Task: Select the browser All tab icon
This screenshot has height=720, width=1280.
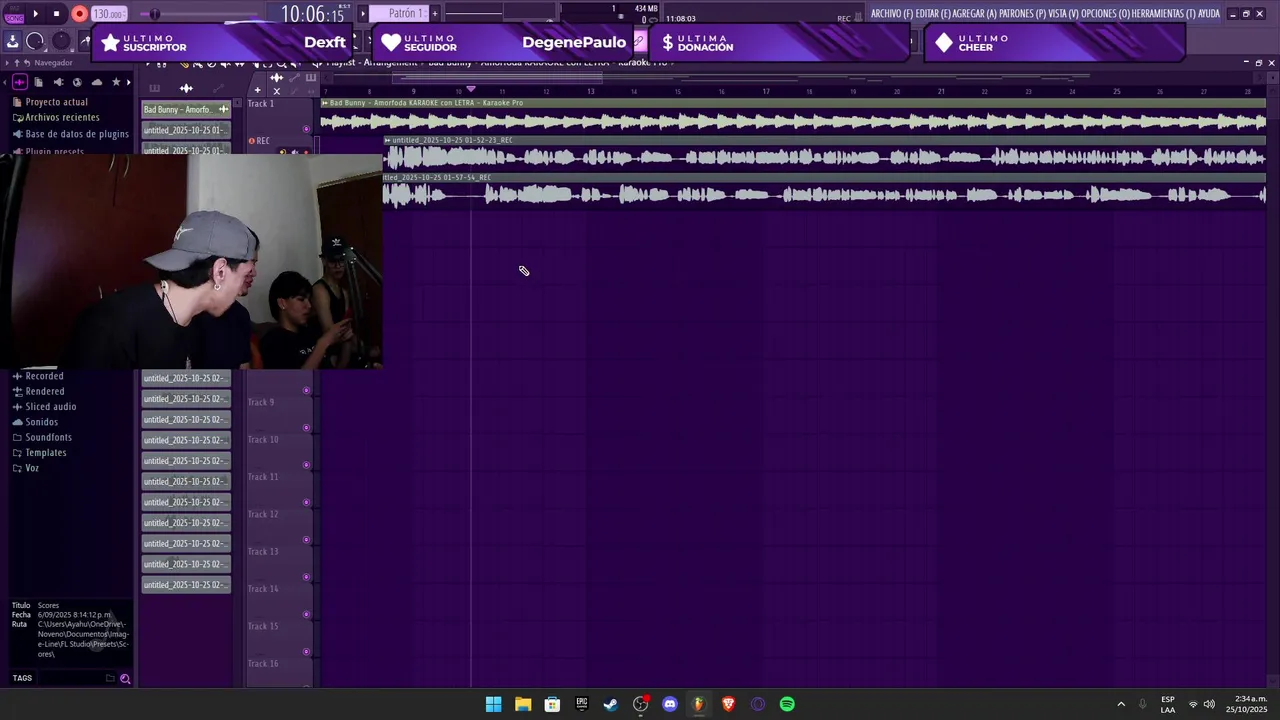Action: 19,82
